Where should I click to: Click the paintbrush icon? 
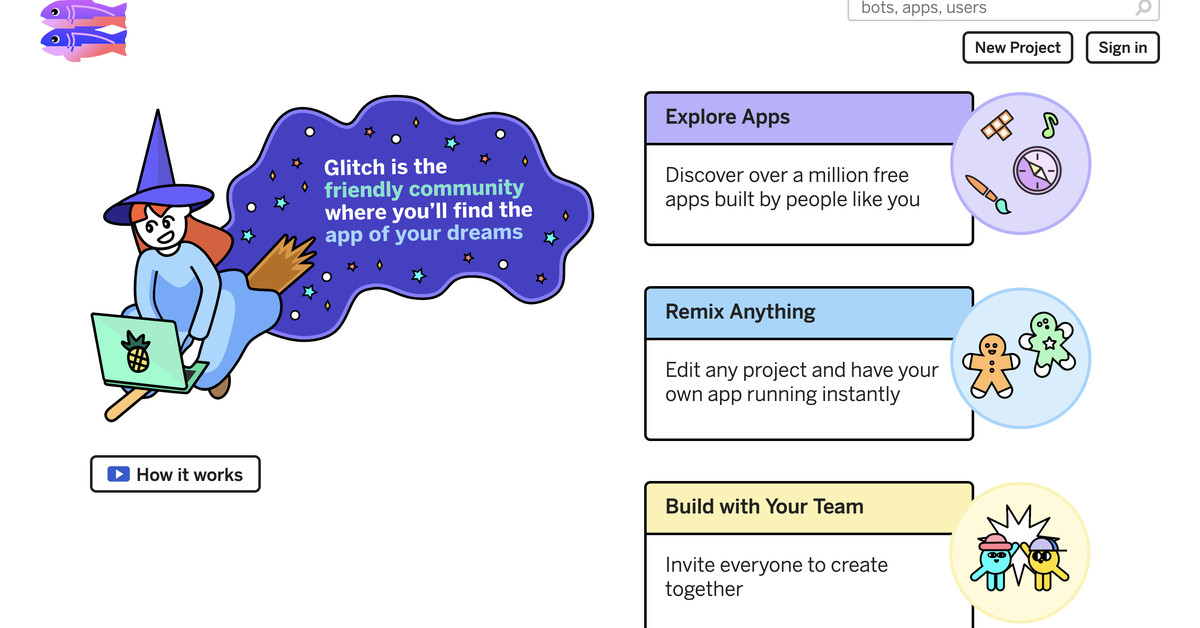tap(987, 193)
